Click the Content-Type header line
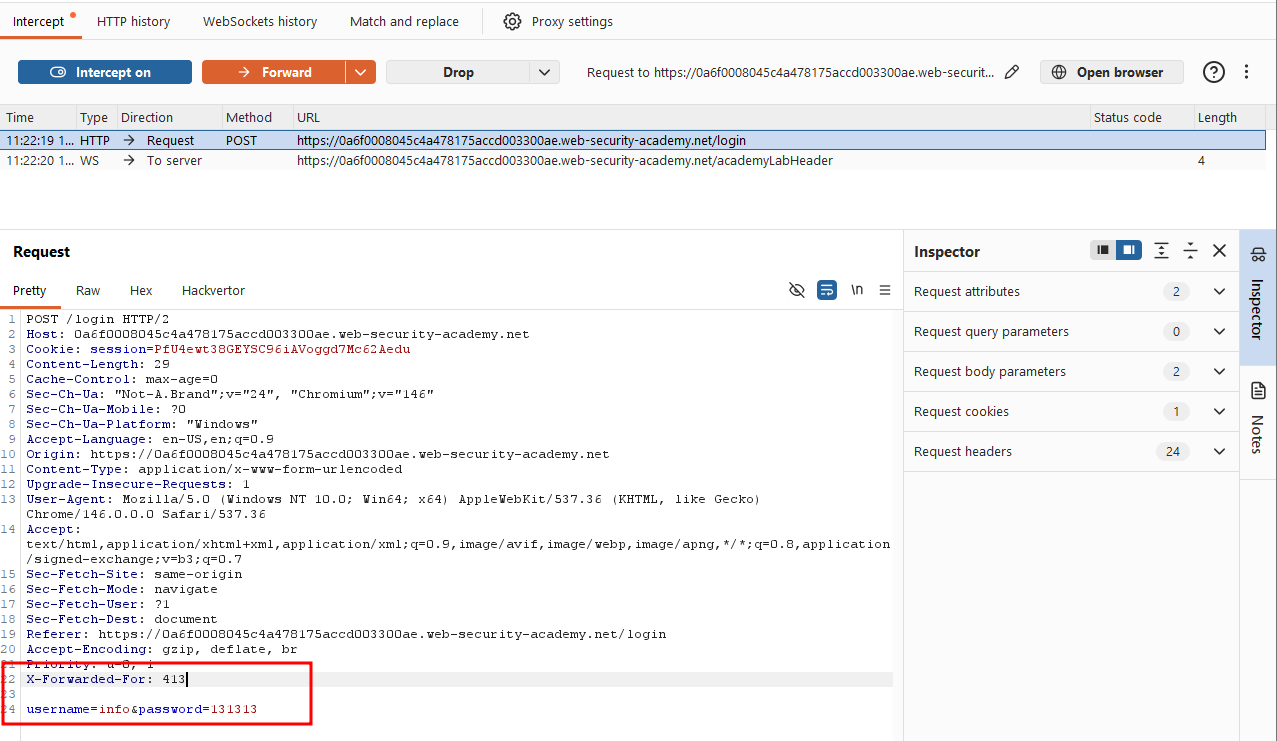The width and height of the screenshot is (1277, 741). (214, 469)
